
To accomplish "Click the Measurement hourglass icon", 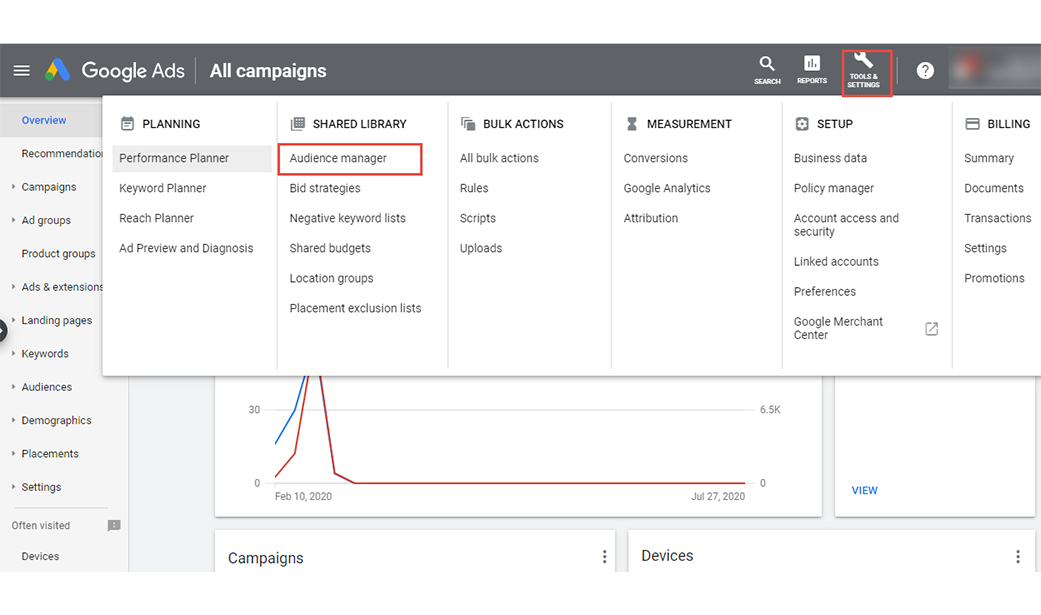I will pos(632,124).
